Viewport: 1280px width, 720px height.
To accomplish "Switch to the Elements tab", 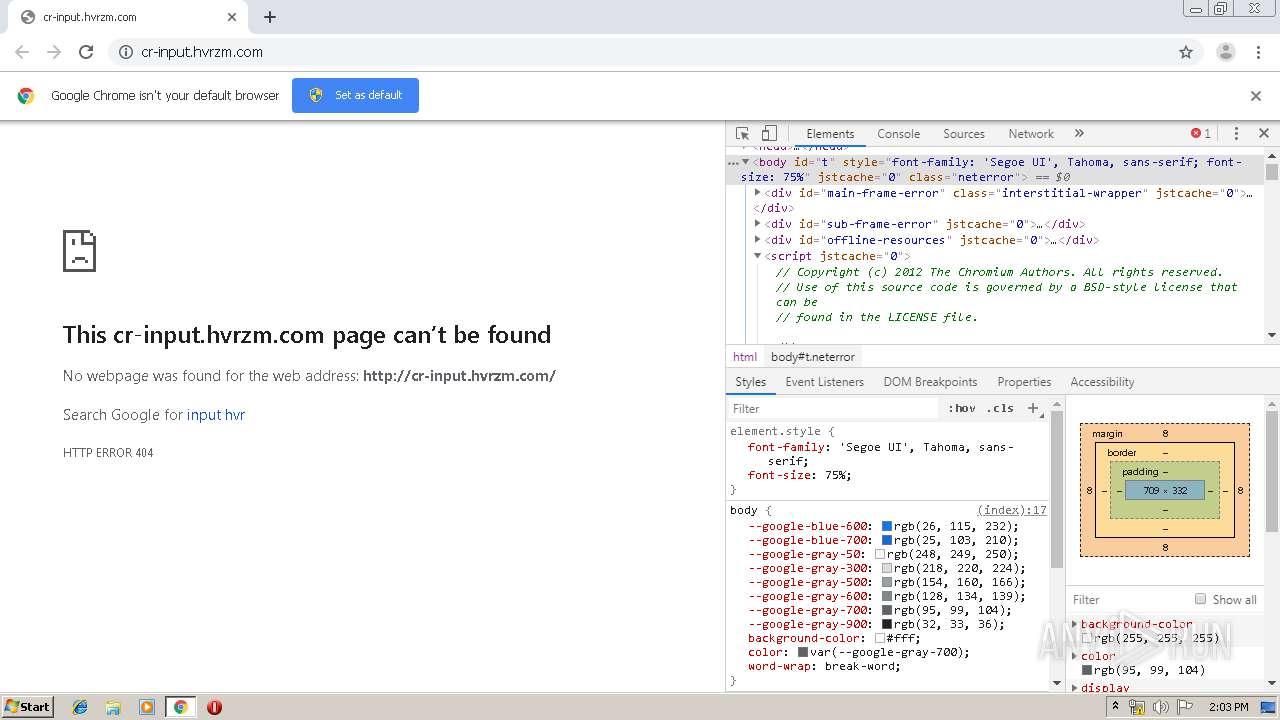I will 830,133.
